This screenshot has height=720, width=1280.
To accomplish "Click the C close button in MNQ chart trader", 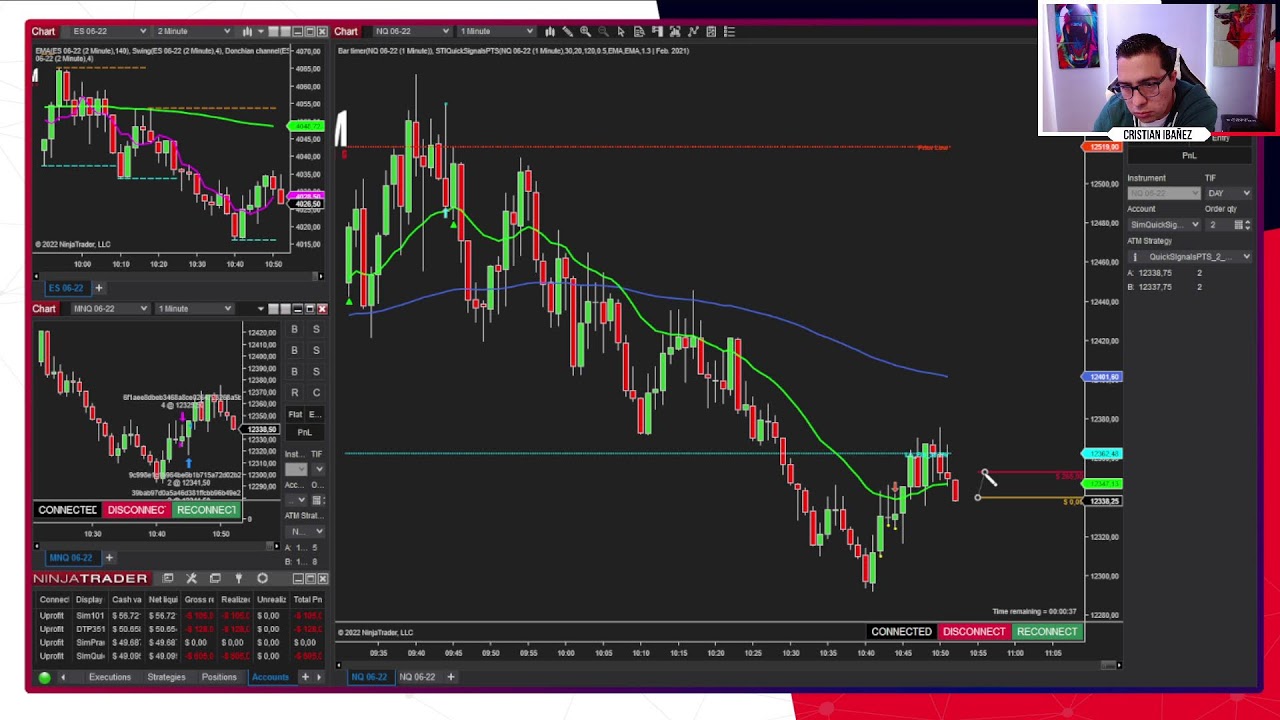I will click(x=316, y=393).
